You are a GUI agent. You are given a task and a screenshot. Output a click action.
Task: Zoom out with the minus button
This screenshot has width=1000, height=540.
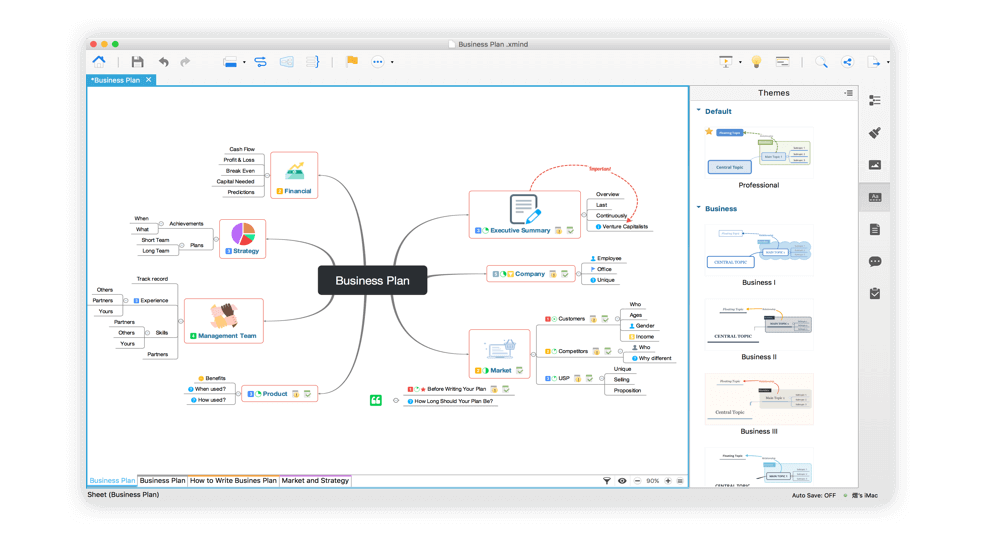(x=637, y=481)
